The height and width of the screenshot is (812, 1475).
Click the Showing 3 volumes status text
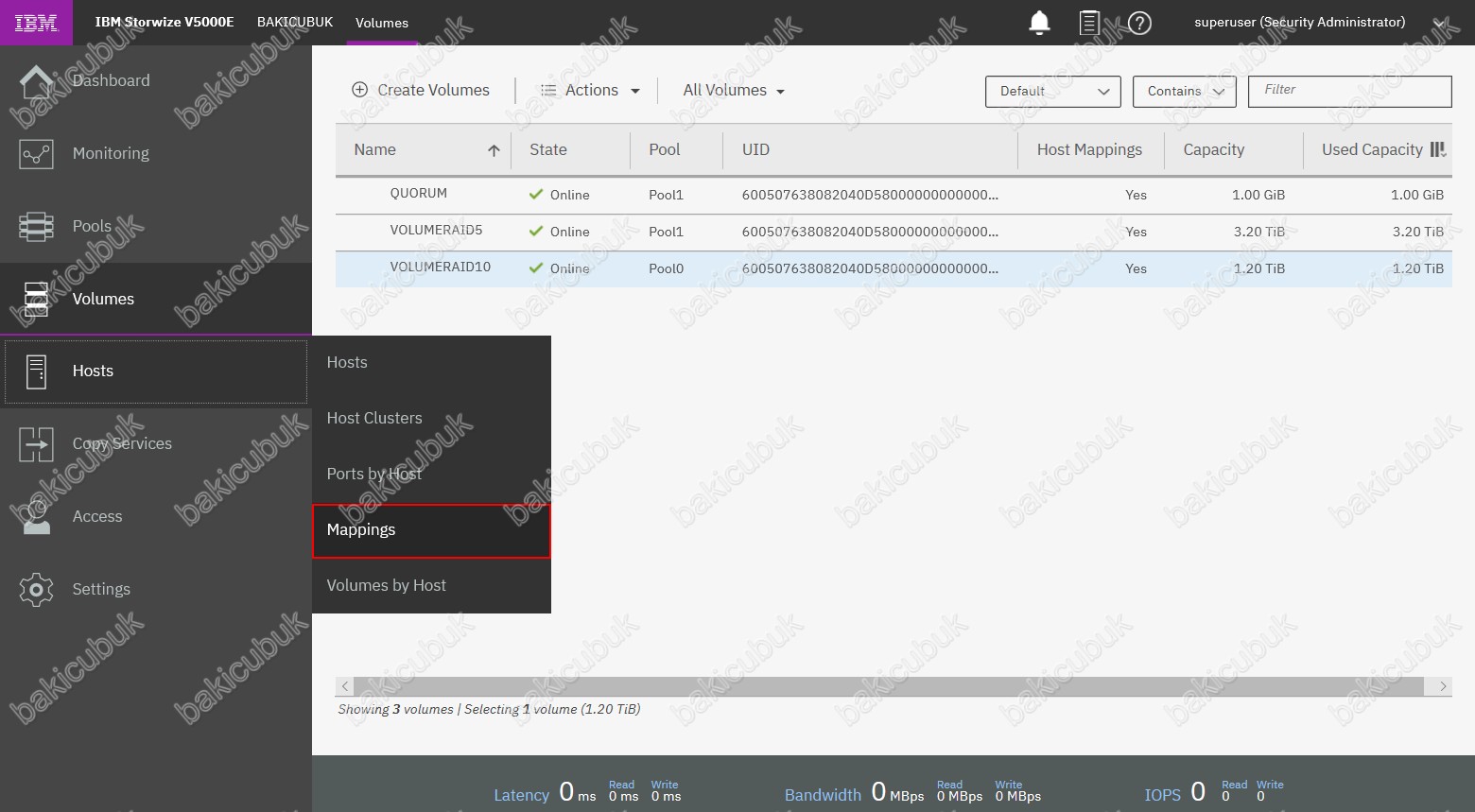[489, 709]
